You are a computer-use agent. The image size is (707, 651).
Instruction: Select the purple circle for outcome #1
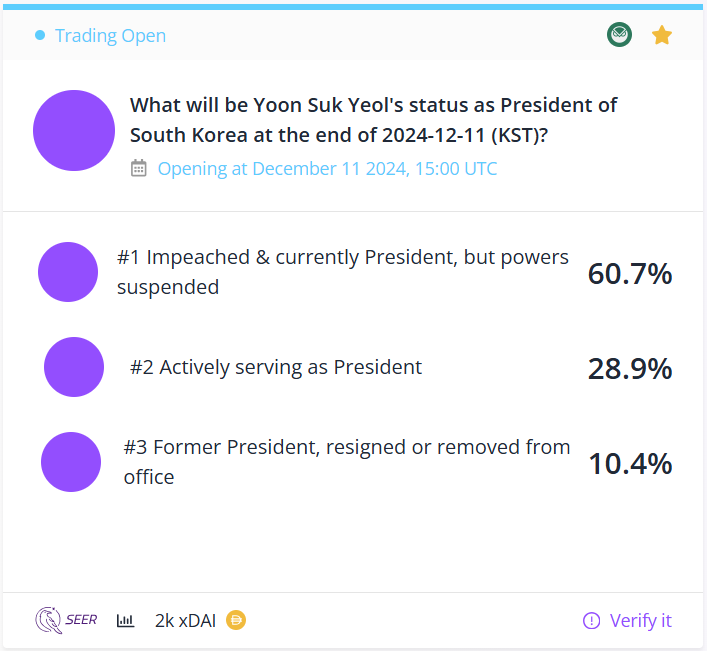click(68, 272)
